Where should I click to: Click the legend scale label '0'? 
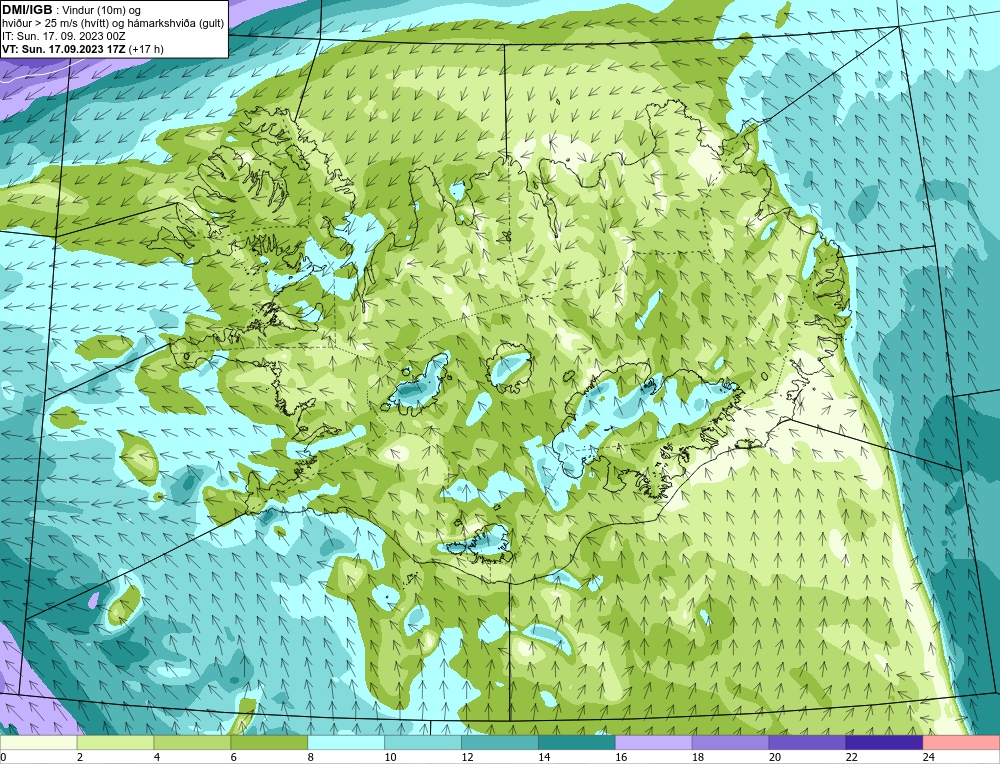point(3,757)
